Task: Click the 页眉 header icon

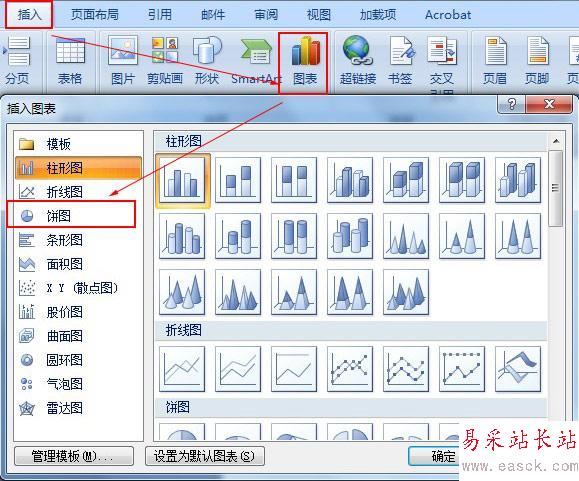Action: point(495,61)
